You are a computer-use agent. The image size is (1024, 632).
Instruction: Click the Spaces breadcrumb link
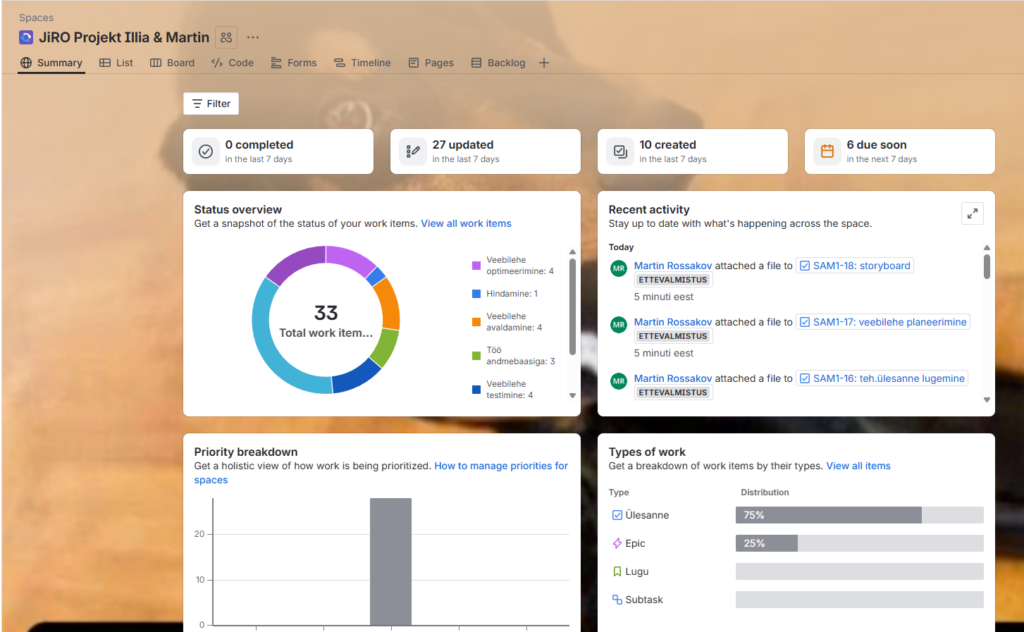36,18
